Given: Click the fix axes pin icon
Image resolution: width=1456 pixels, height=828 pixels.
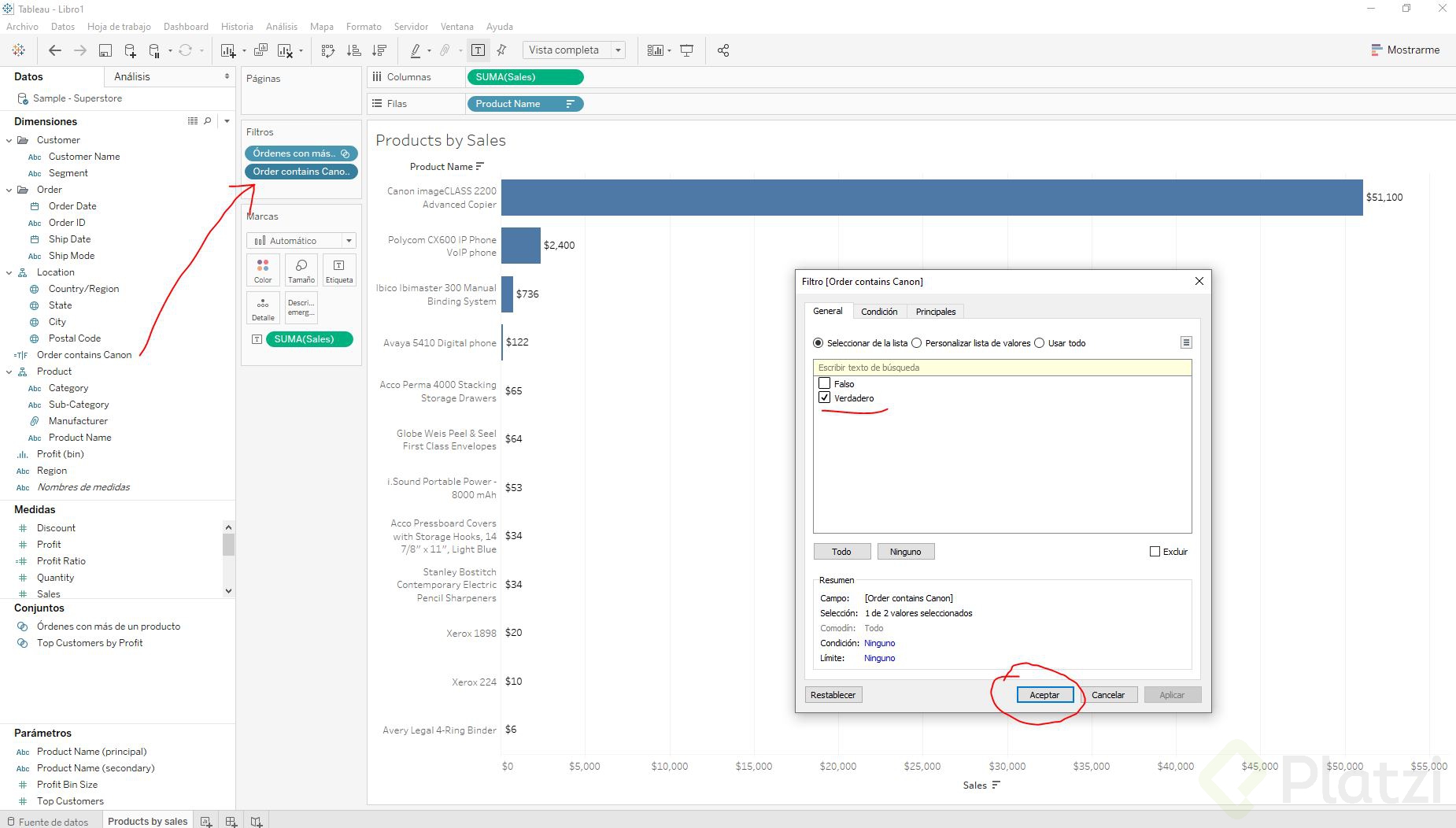Looking at the screenshot, I should pos(502,50).
